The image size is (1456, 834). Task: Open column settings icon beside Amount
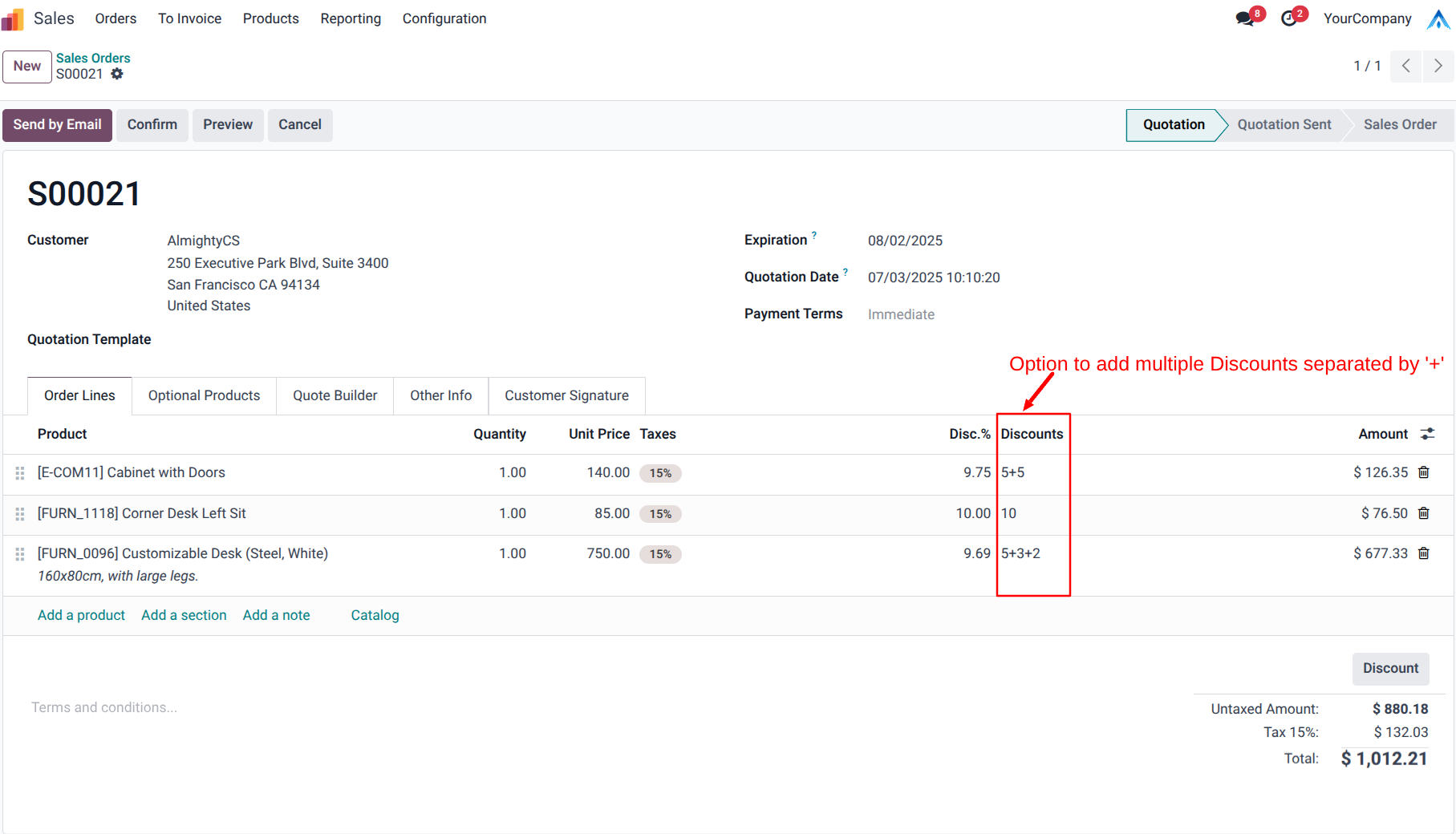coord(1427,434)
